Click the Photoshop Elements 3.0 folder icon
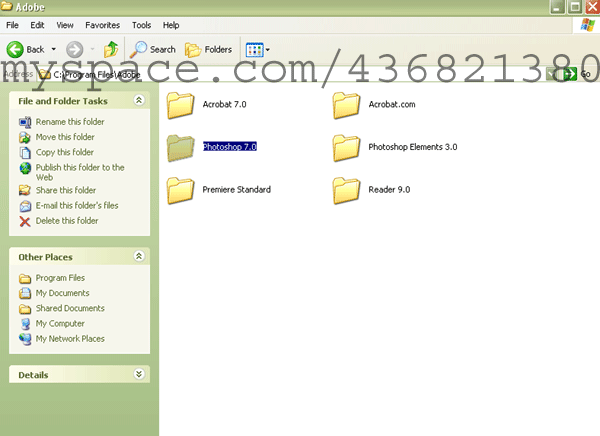 tap(347, 147)
